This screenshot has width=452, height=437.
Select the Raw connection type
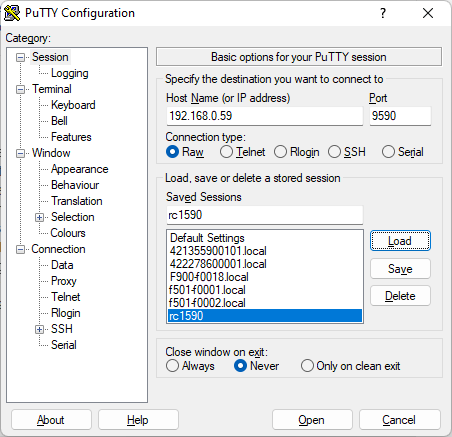pos(185,152)
